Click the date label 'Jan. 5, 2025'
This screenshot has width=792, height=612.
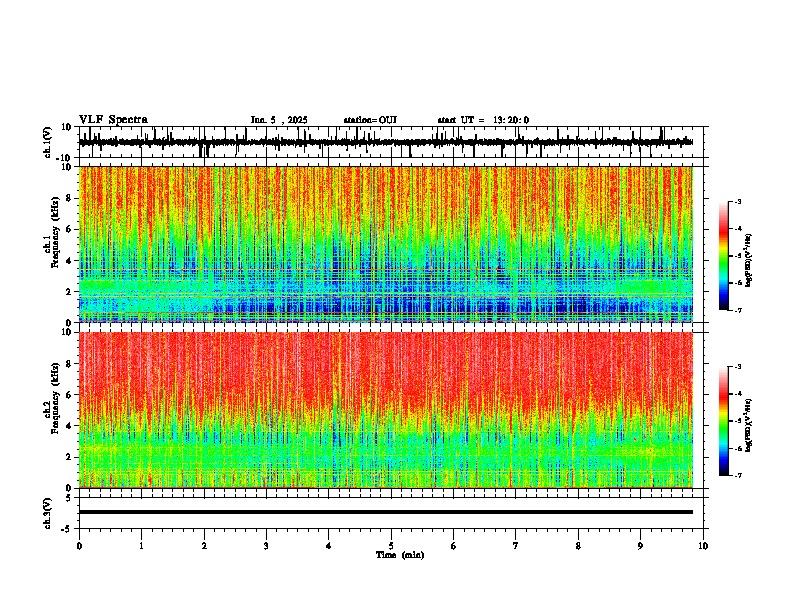point(279,120)
